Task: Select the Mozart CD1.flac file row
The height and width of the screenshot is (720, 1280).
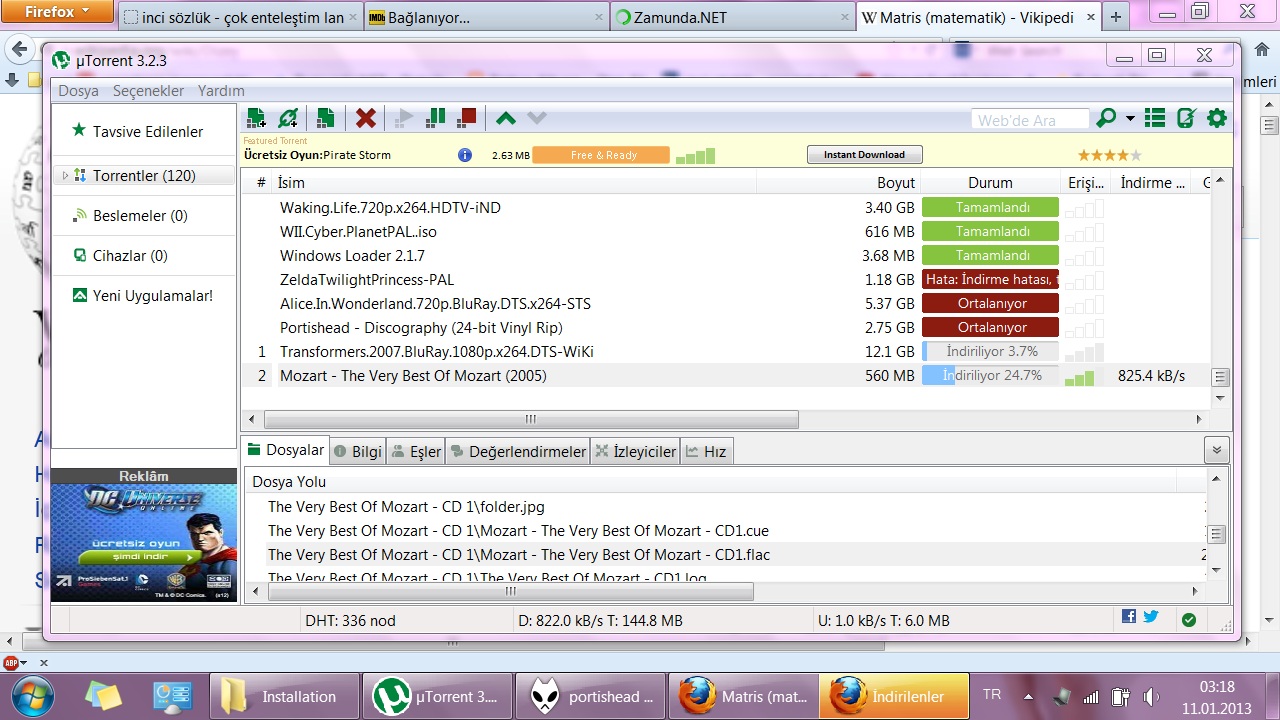Action: pyautogui.click(x=724, y=555)
